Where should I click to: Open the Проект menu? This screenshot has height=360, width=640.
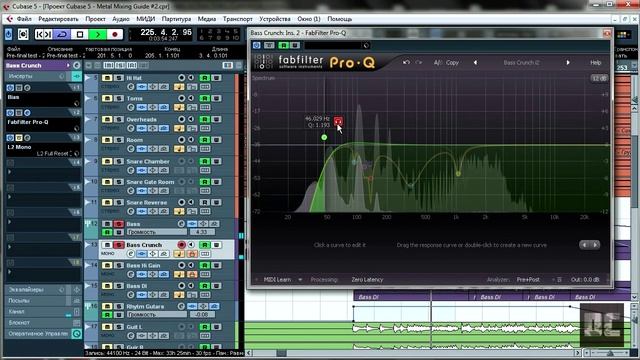click(x=95, y=19)
